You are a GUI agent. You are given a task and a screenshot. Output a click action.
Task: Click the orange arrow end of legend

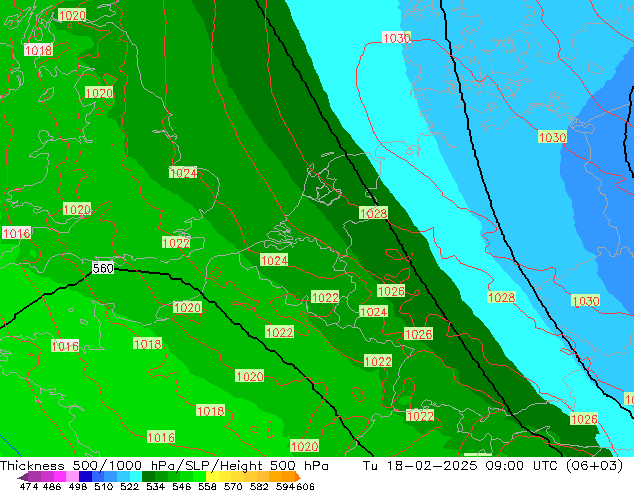(296, 477)
